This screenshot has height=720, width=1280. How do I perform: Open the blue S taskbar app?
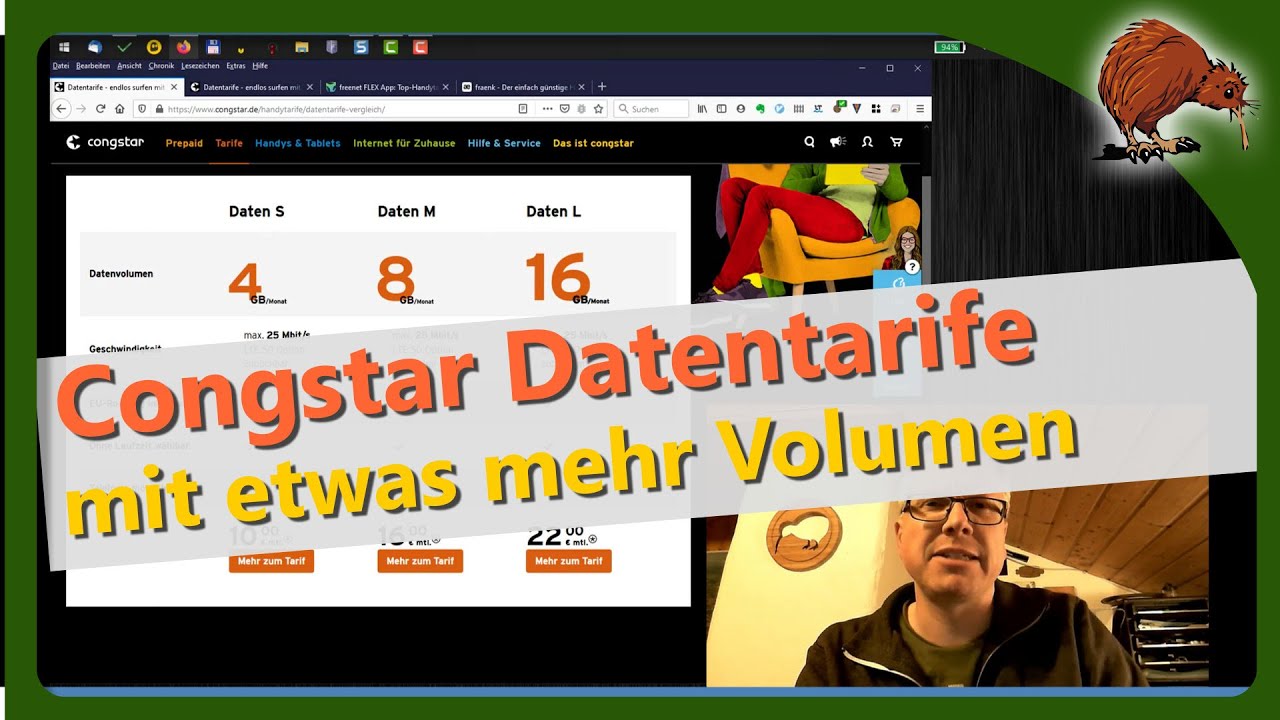(x=361, y=47)
